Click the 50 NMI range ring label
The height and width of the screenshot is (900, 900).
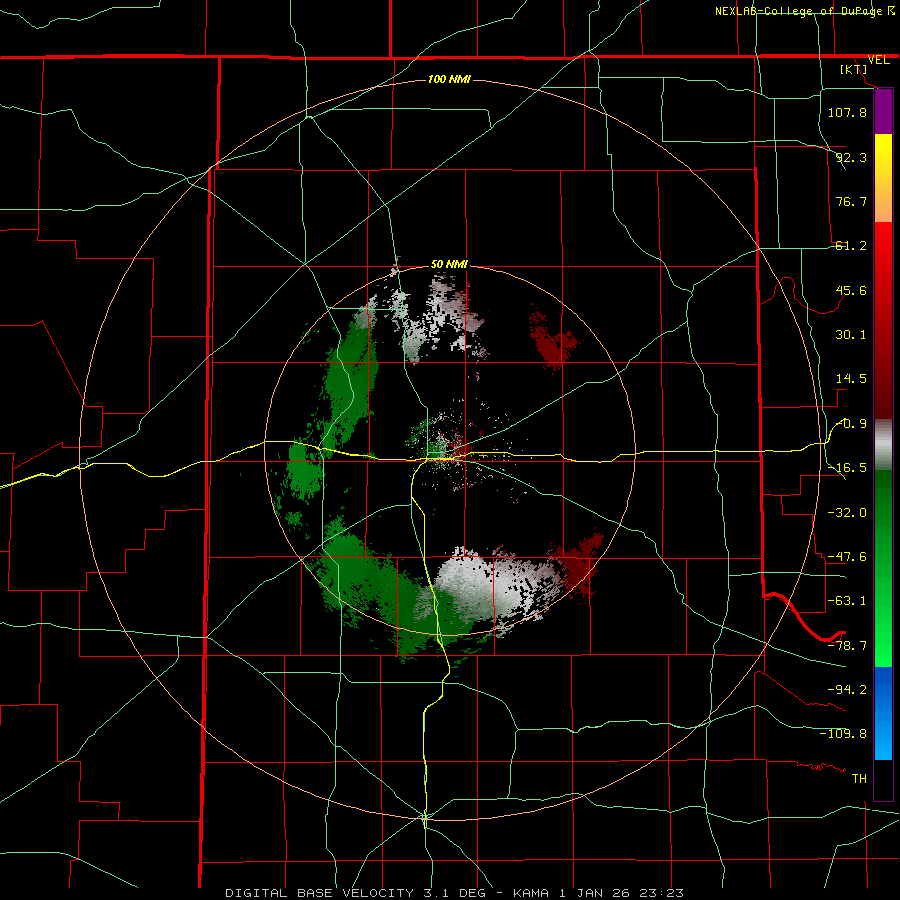(449, 264)
